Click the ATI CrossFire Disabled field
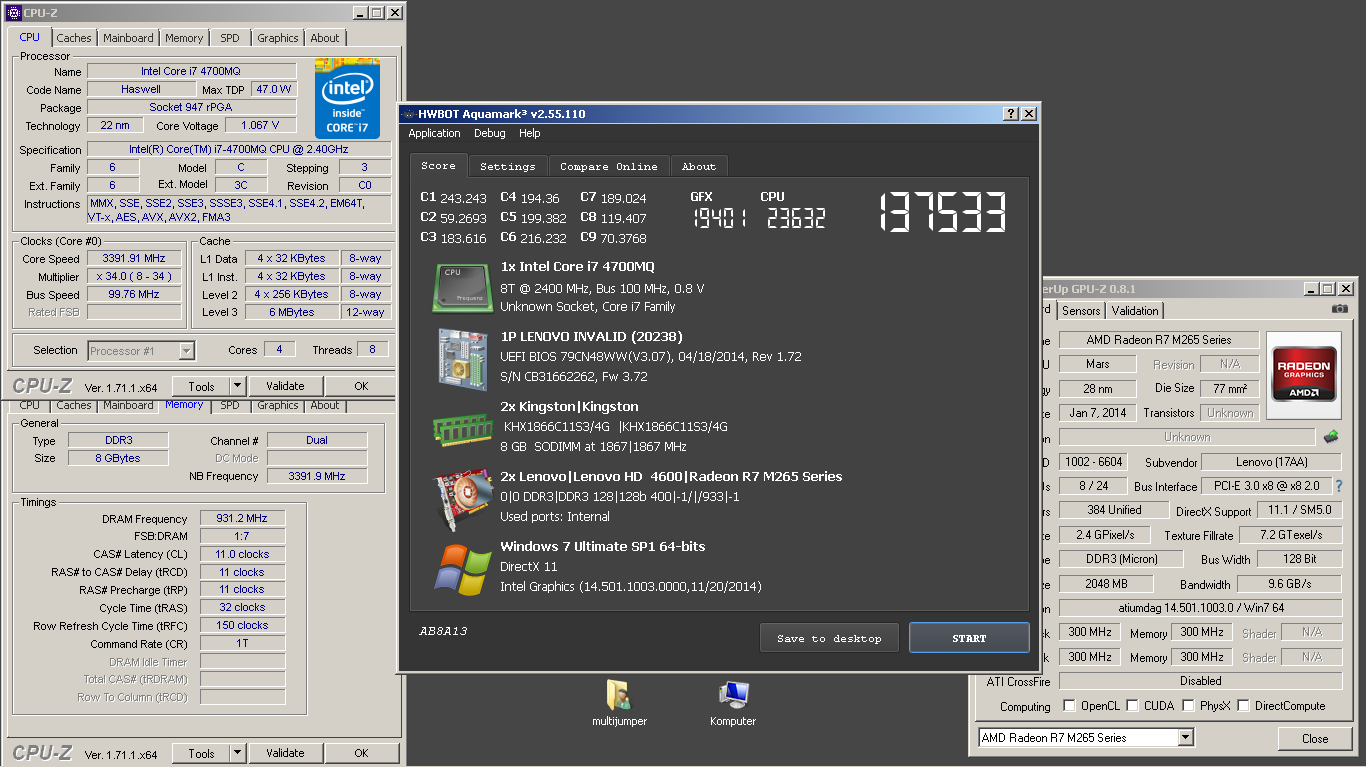The image size is (1366, 768). click(1200, 681)
